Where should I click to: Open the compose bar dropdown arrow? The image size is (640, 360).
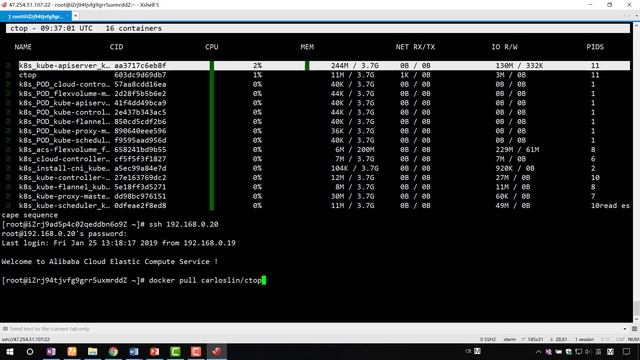click(625, 329)
